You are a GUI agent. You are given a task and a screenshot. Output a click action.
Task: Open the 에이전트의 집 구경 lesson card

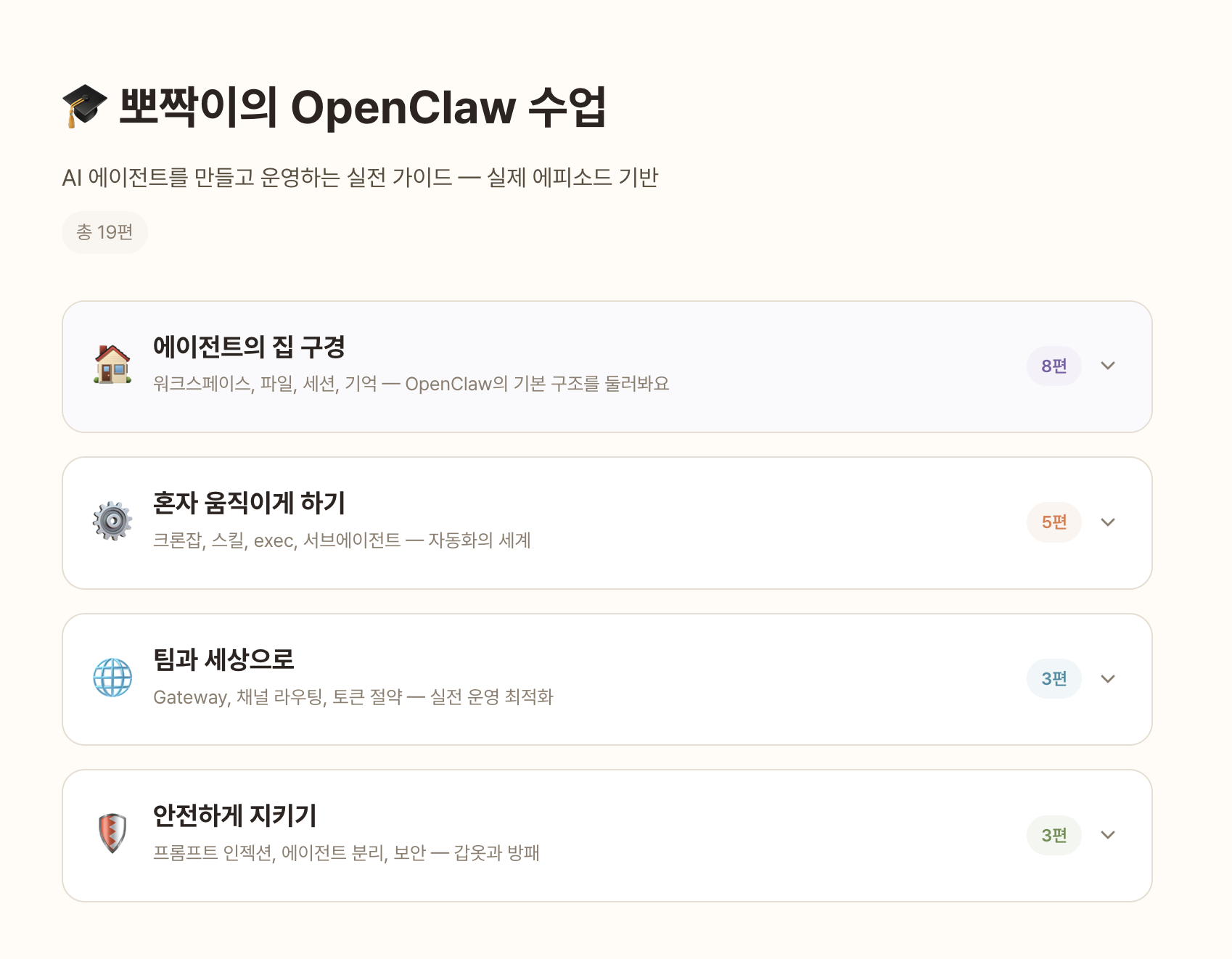pyautogui.click(x=508, y=366)
